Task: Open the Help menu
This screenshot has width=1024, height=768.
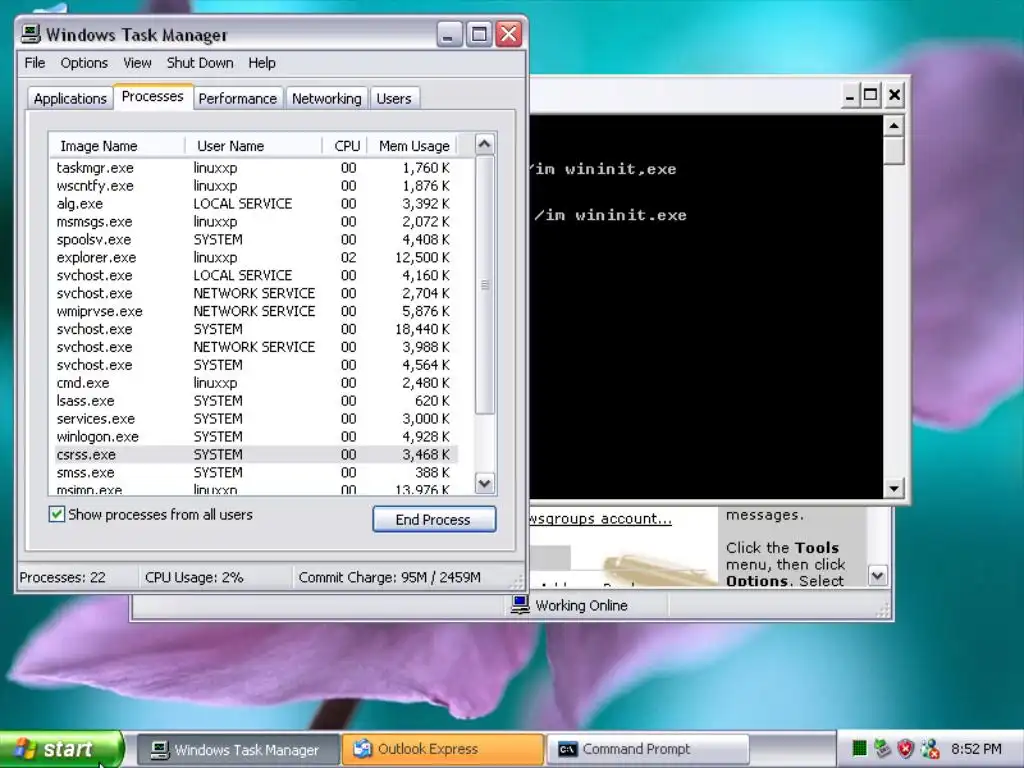Action: click(x=262, y=63)
